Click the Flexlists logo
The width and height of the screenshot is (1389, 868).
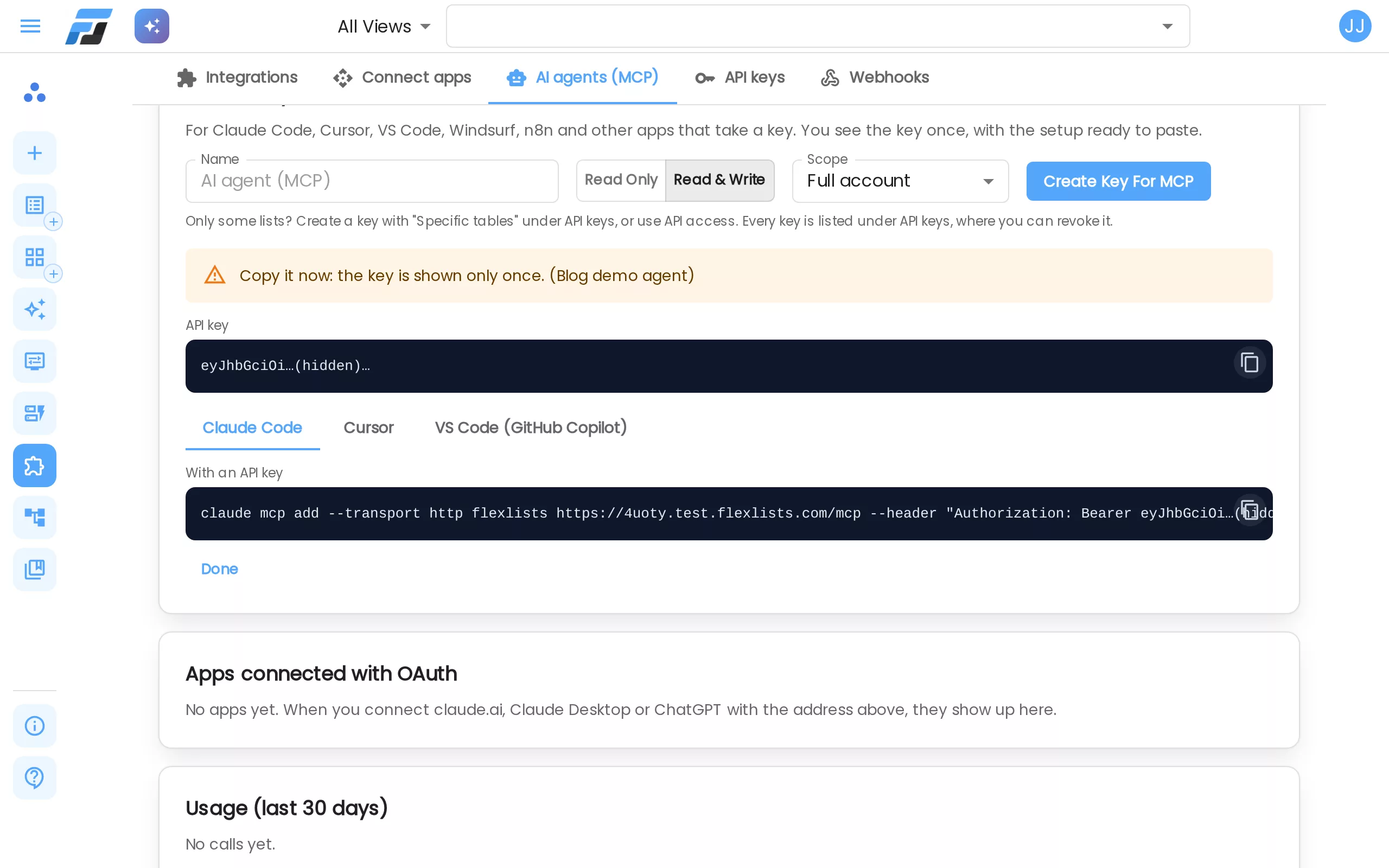point(88,27)
